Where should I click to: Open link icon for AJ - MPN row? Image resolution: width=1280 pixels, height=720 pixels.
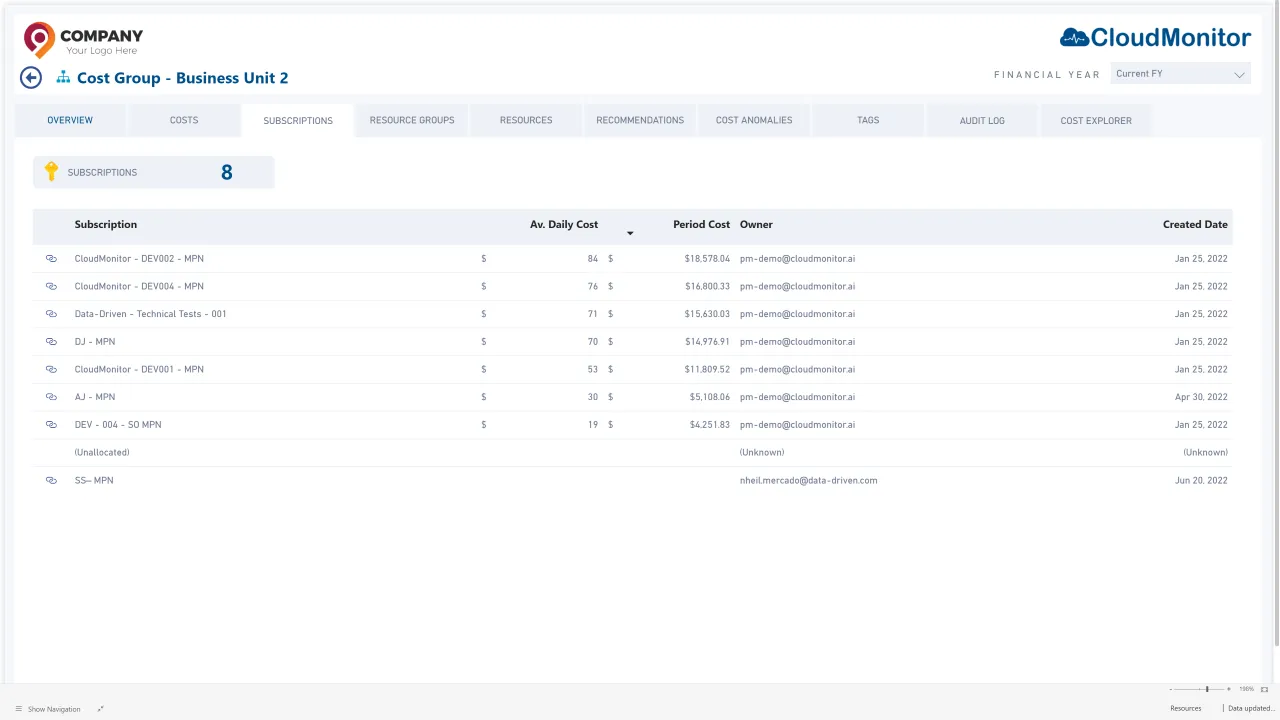click(x=51, y=397)
